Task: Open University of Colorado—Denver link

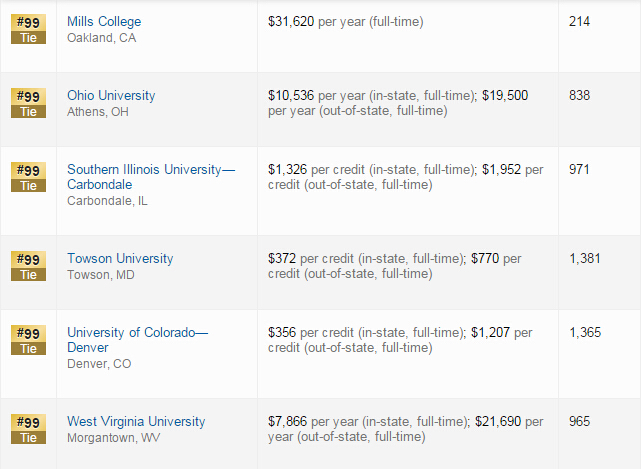Action: coord(137,340)
